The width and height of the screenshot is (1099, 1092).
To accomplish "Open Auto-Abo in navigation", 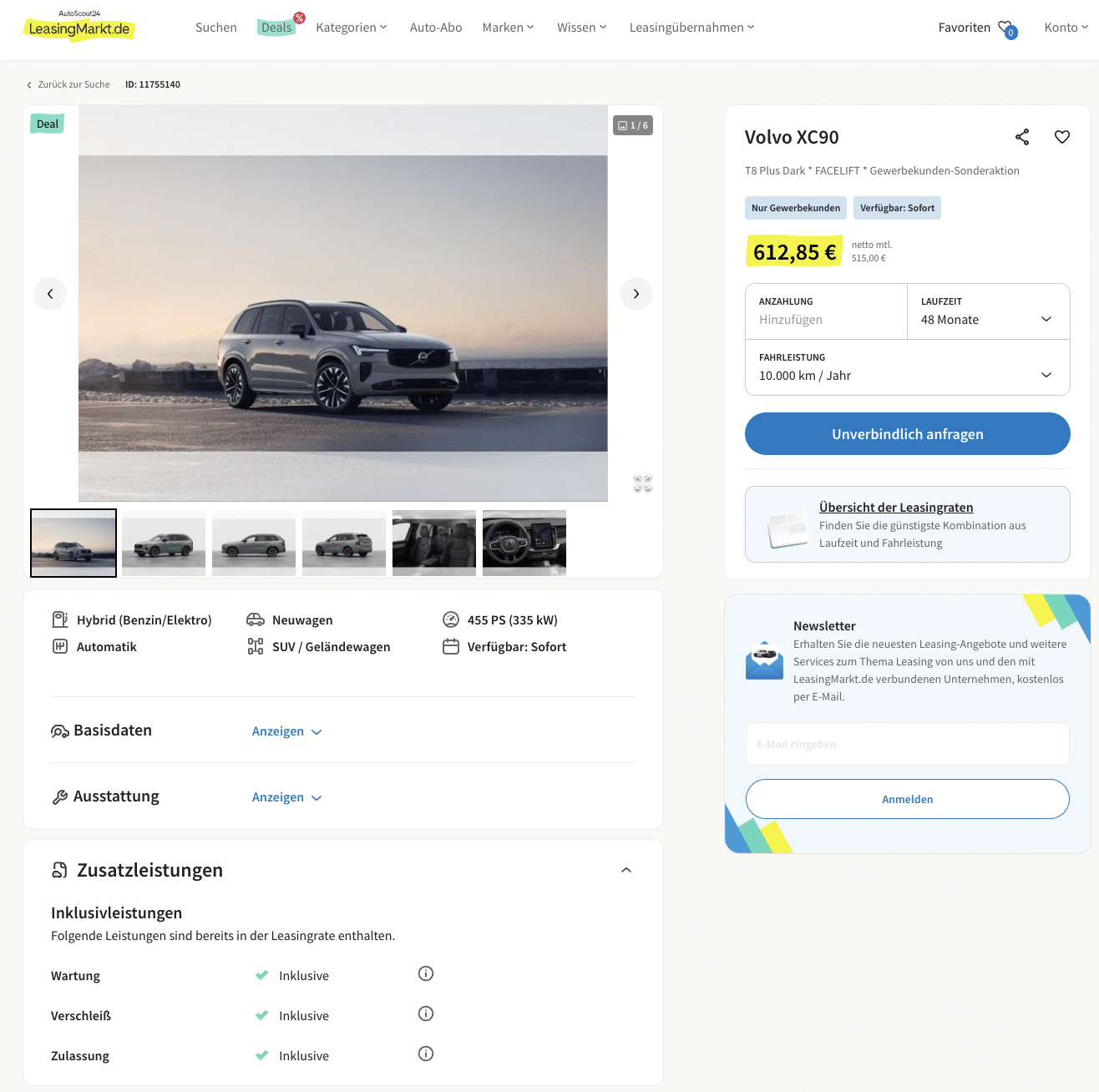I will tap(436, 28).
